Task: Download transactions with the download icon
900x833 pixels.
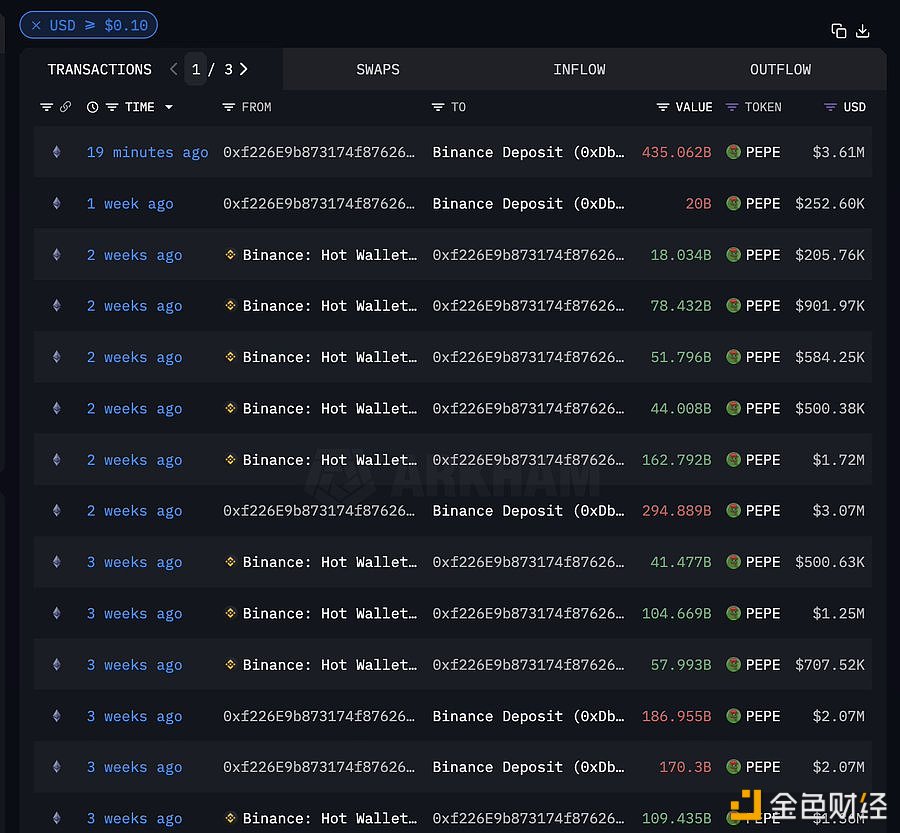Action: click(862, 31)
